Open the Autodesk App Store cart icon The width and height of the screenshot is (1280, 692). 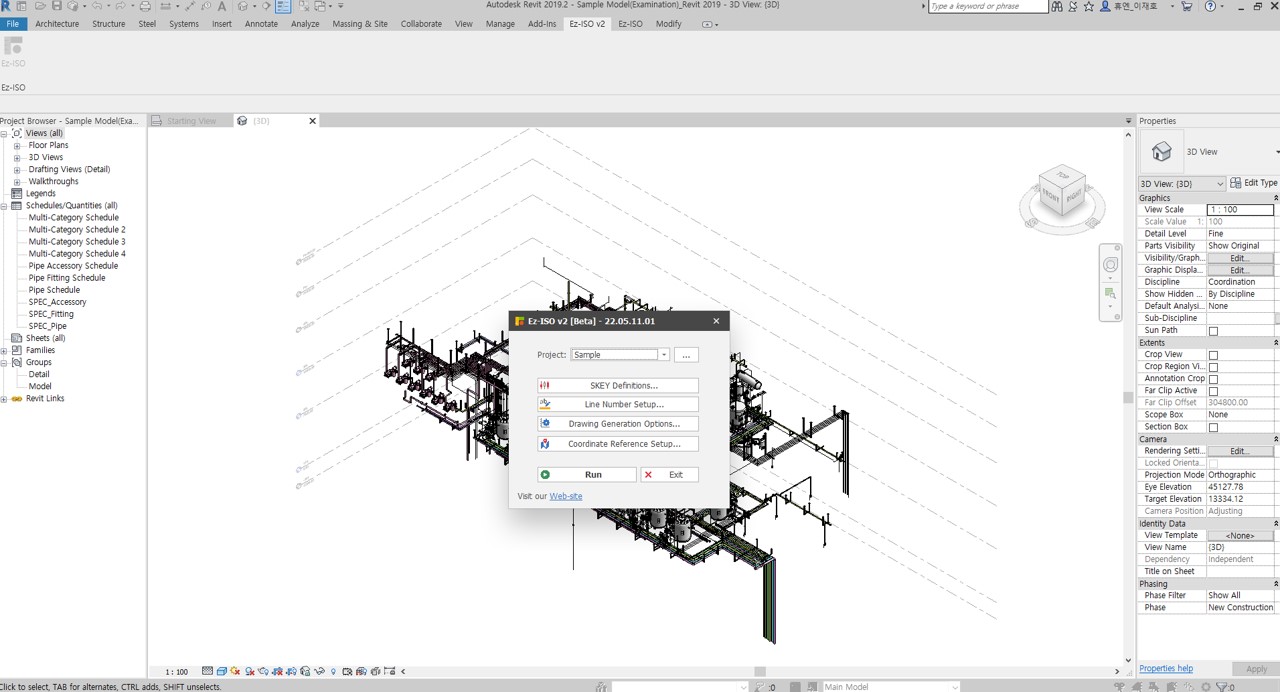(1186, 6)
